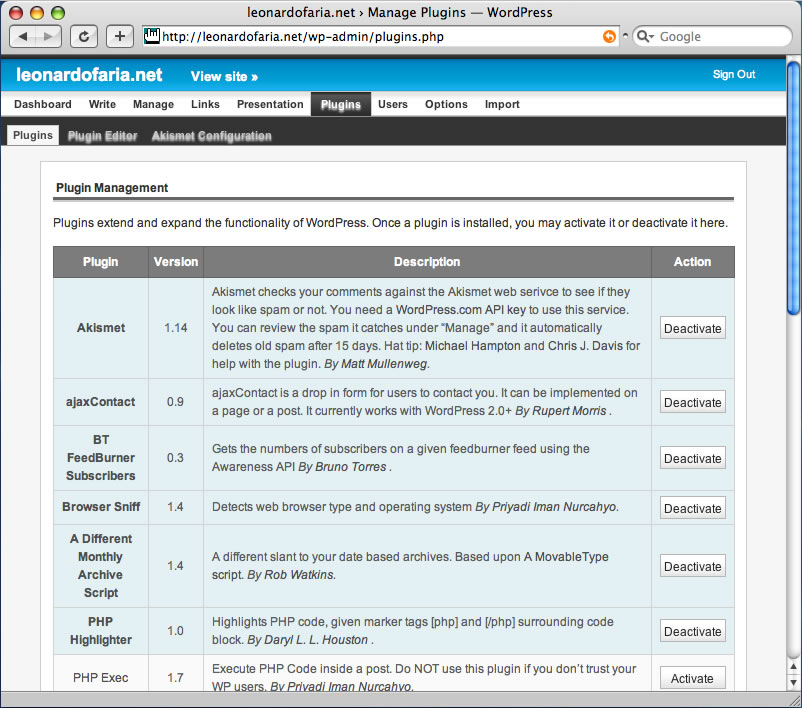Click the Browser Sniff plugin name

click(101, 507)
